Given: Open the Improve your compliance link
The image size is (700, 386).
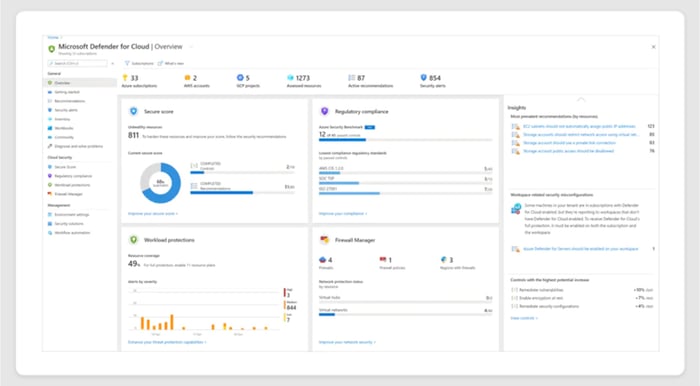Looking at the screenshot, I should [x=343, y=214].
